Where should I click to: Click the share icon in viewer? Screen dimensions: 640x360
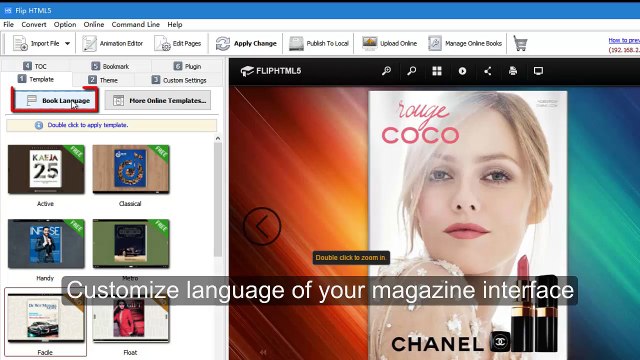pyautogui.click(x=487, y=71)
